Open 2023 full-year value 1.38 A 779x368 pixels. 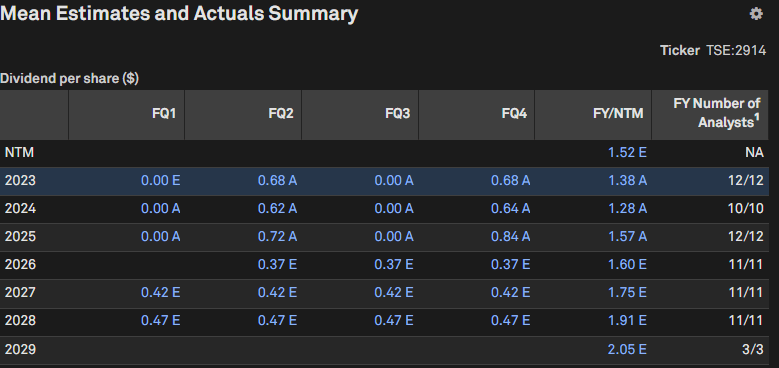coord(627,180)
